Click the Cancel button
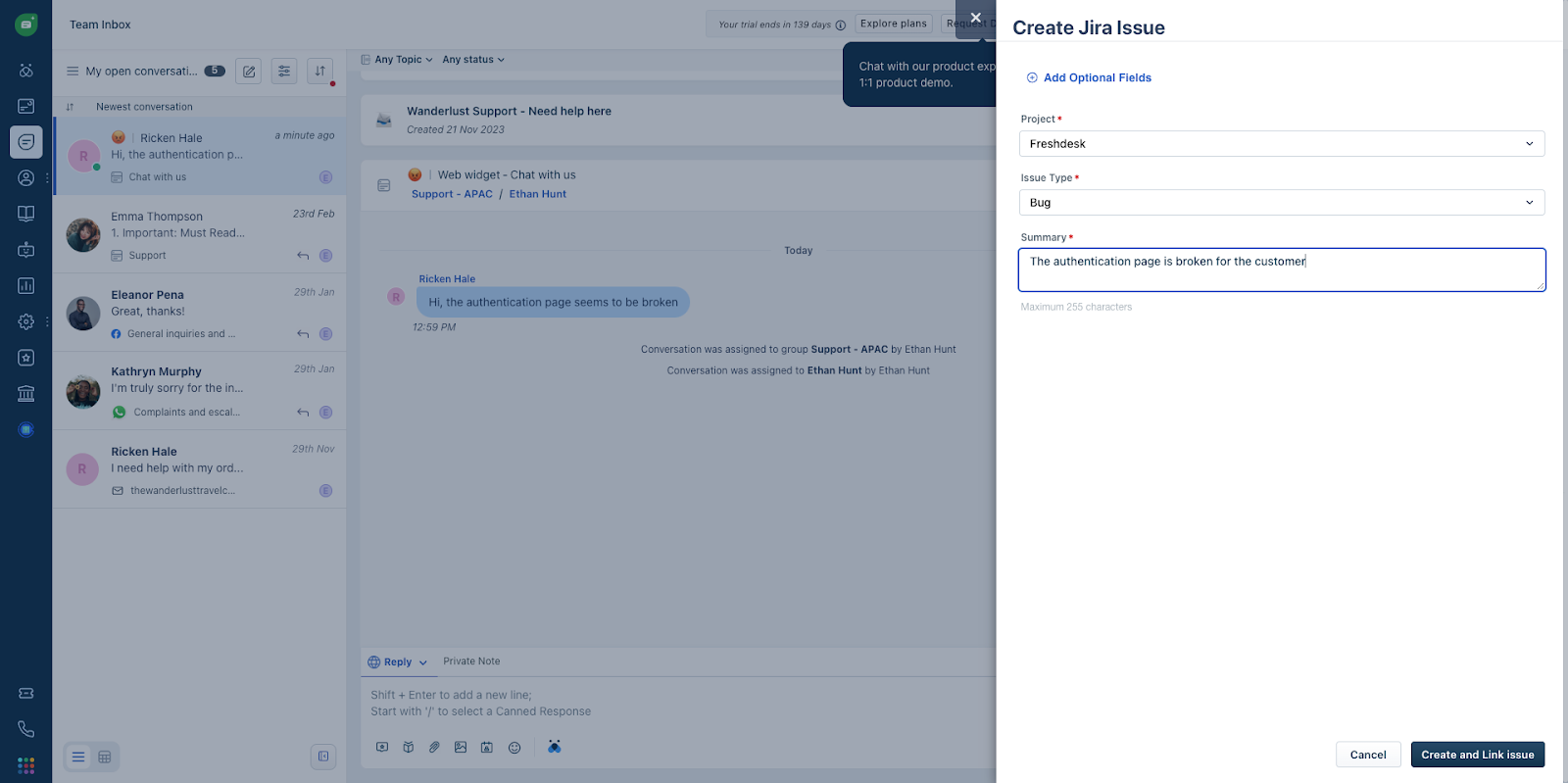 1368,755
